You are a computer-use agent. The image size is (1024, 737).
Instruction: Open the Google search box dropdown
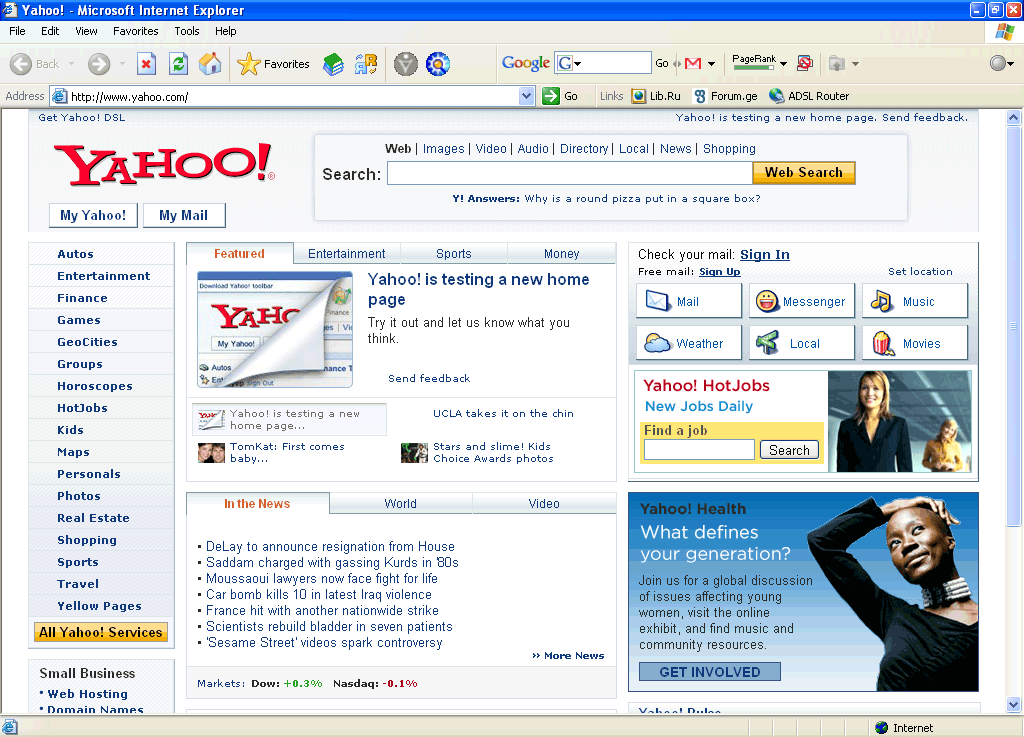click(577, 63)
